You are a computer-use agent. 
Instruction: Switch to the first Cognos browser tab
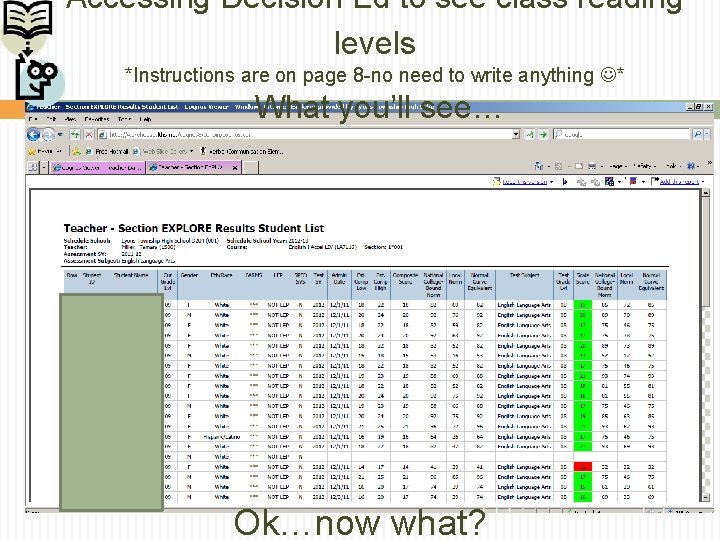97,168
